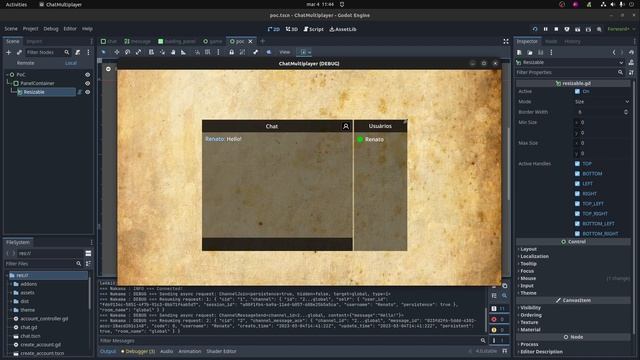
Task: Click chat users icon in game window
Action: pyautogui.click(x=346, y=126)
